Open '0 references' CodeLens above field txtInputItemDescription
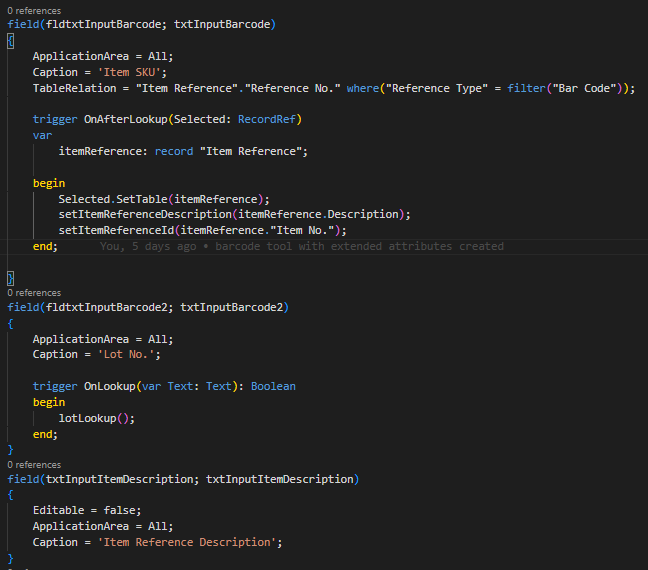 point(34,465)
